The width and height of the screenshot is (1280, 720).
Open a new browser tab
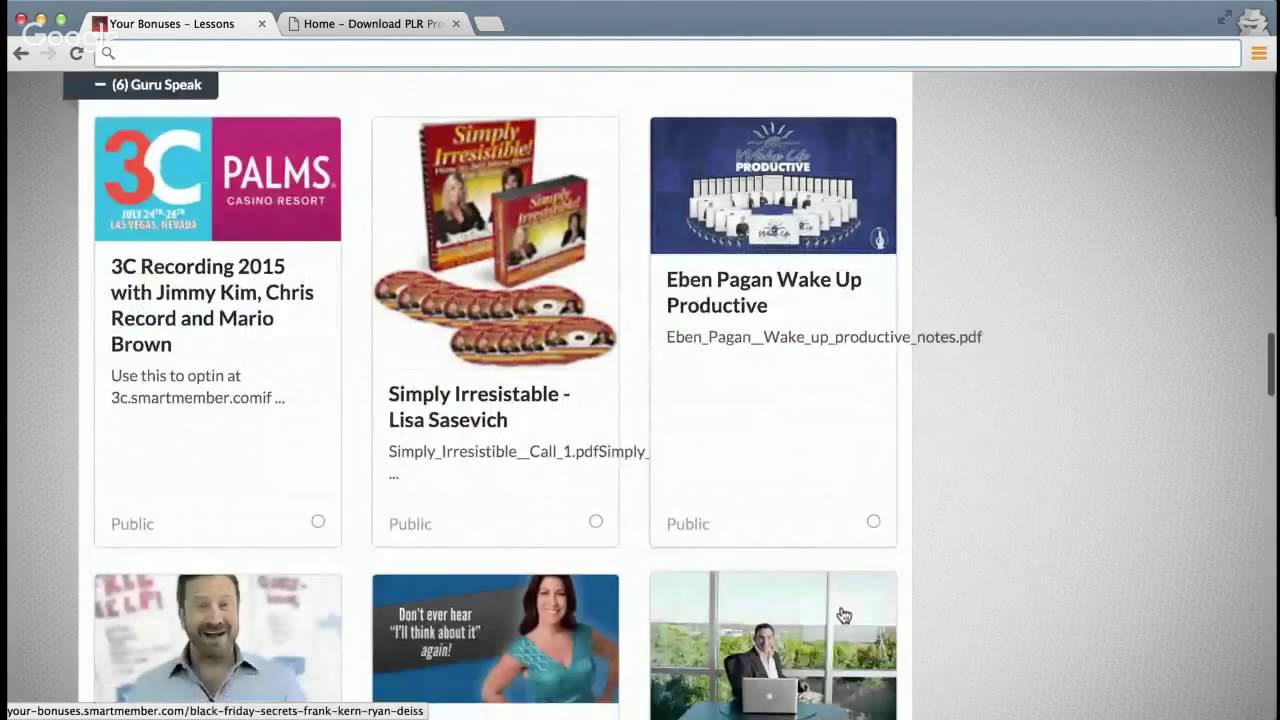pyautogui.click(x=489, y=24)
